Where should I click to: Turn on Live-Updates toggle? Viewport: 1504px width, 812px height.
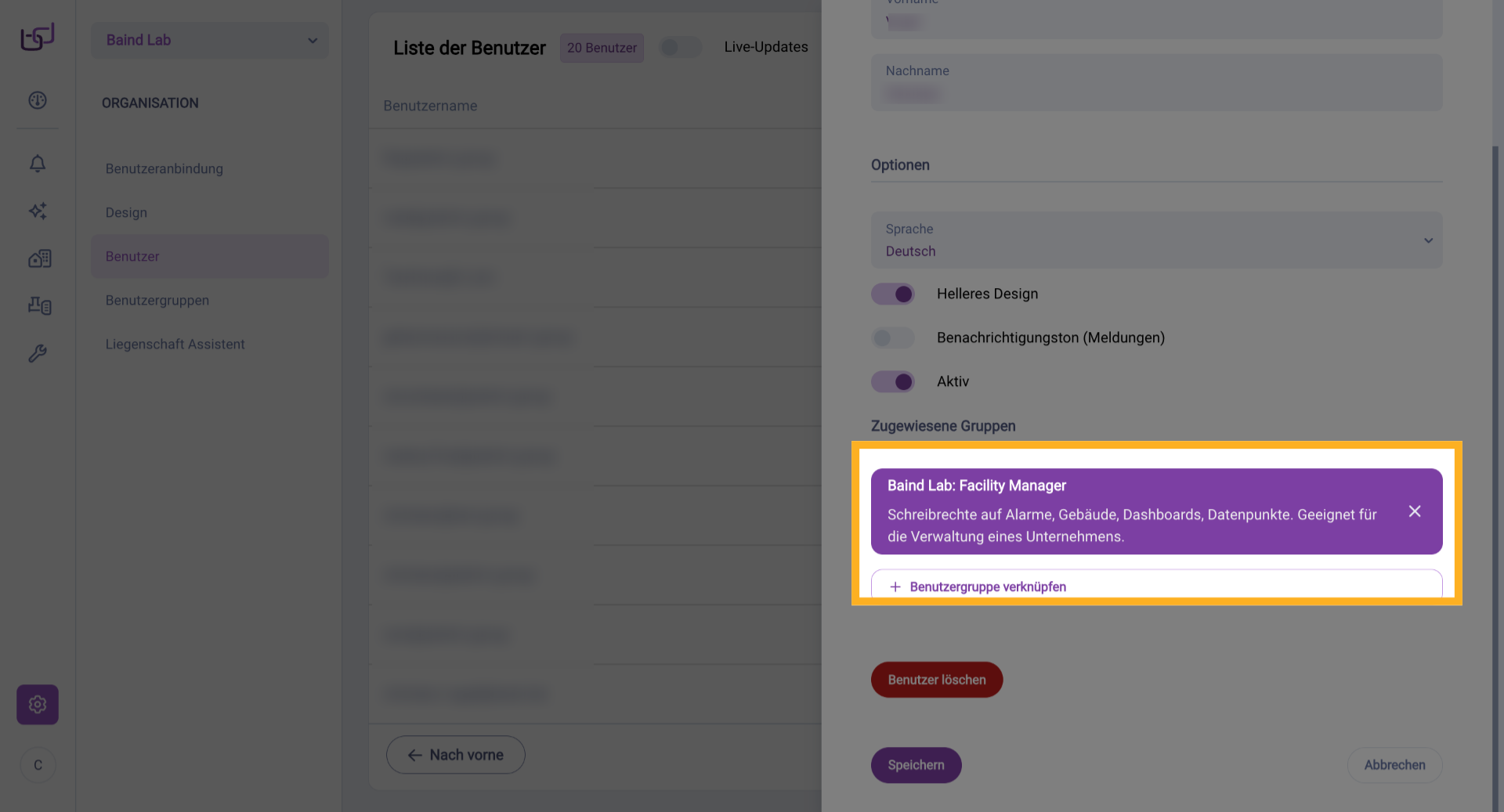click(680, 47)
